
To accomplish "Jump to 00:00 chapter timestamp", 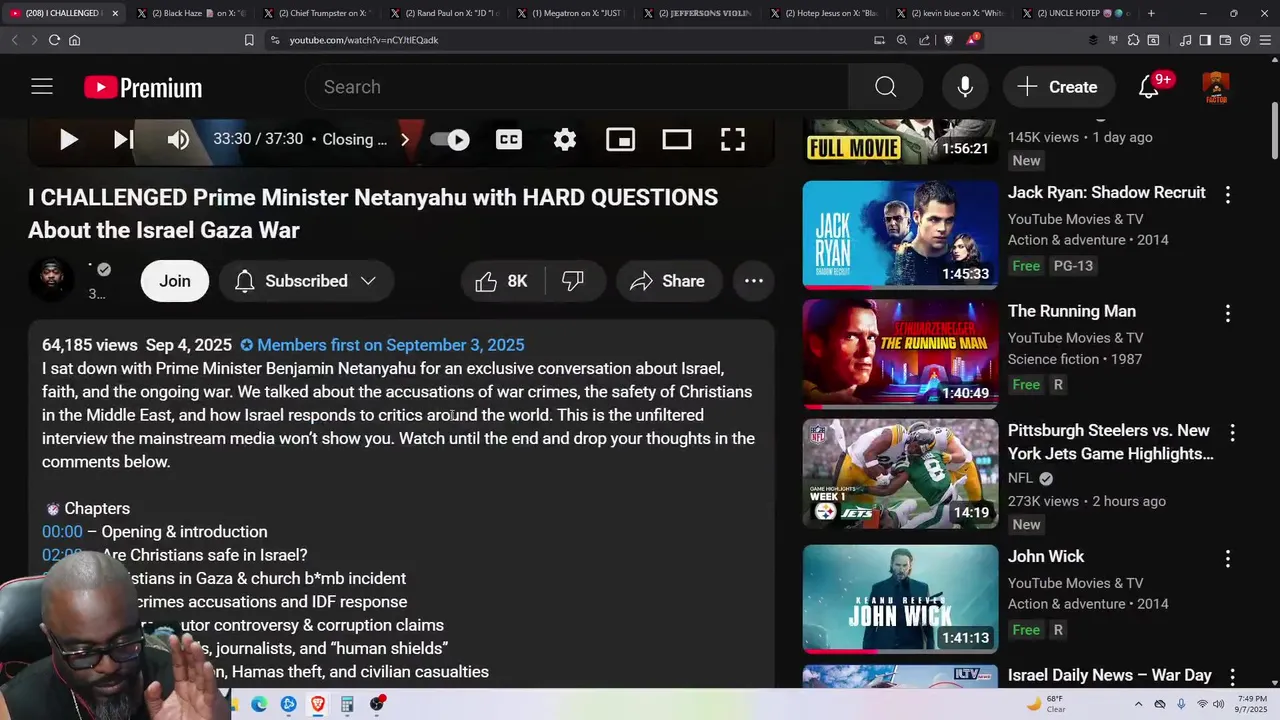I will [62, 532].
